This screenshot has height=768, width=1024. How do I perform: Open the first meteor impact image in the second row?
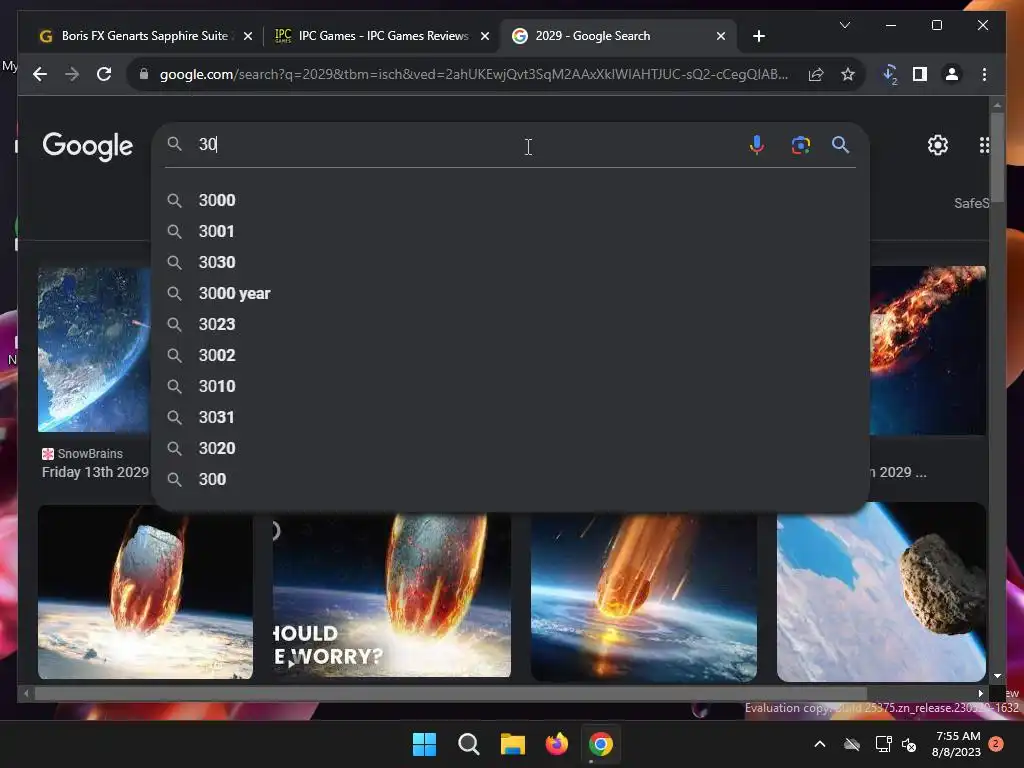145,592
